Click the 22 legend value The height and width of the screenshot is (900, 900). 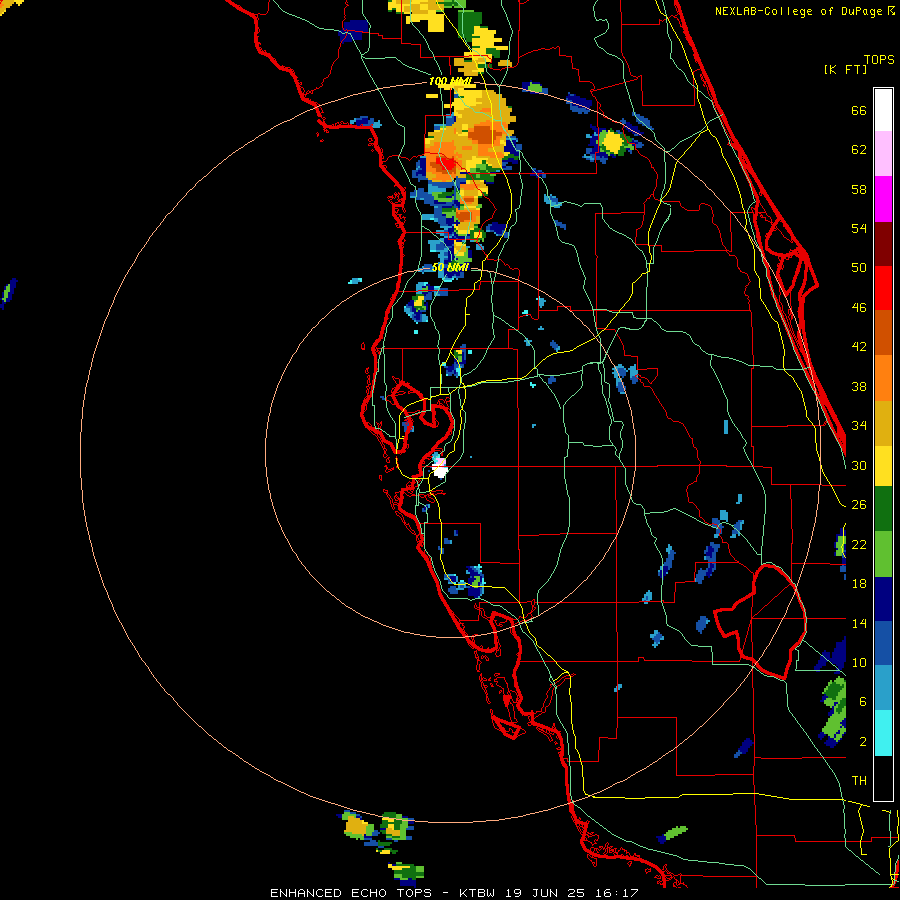click(859, 544)
